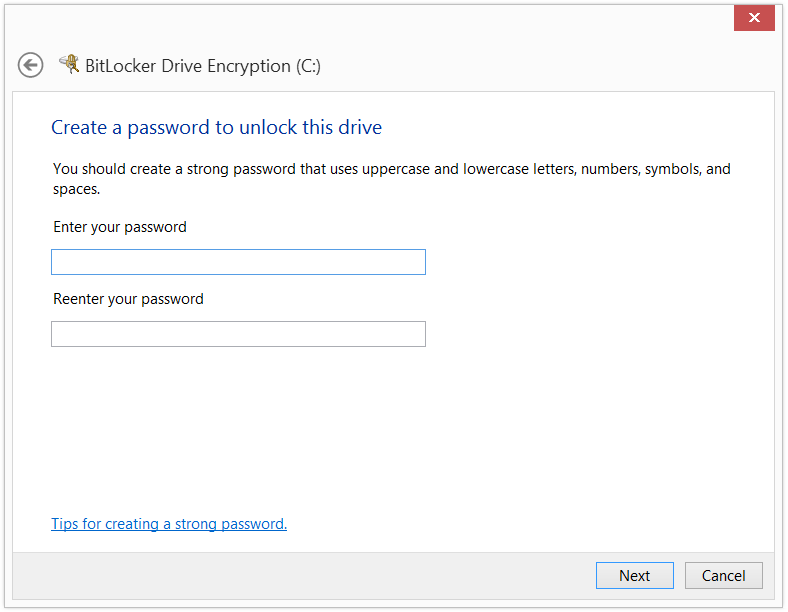
Task: Click the word numbers in the password guidance
Action: pyautogui.click(x=611, y=169)
